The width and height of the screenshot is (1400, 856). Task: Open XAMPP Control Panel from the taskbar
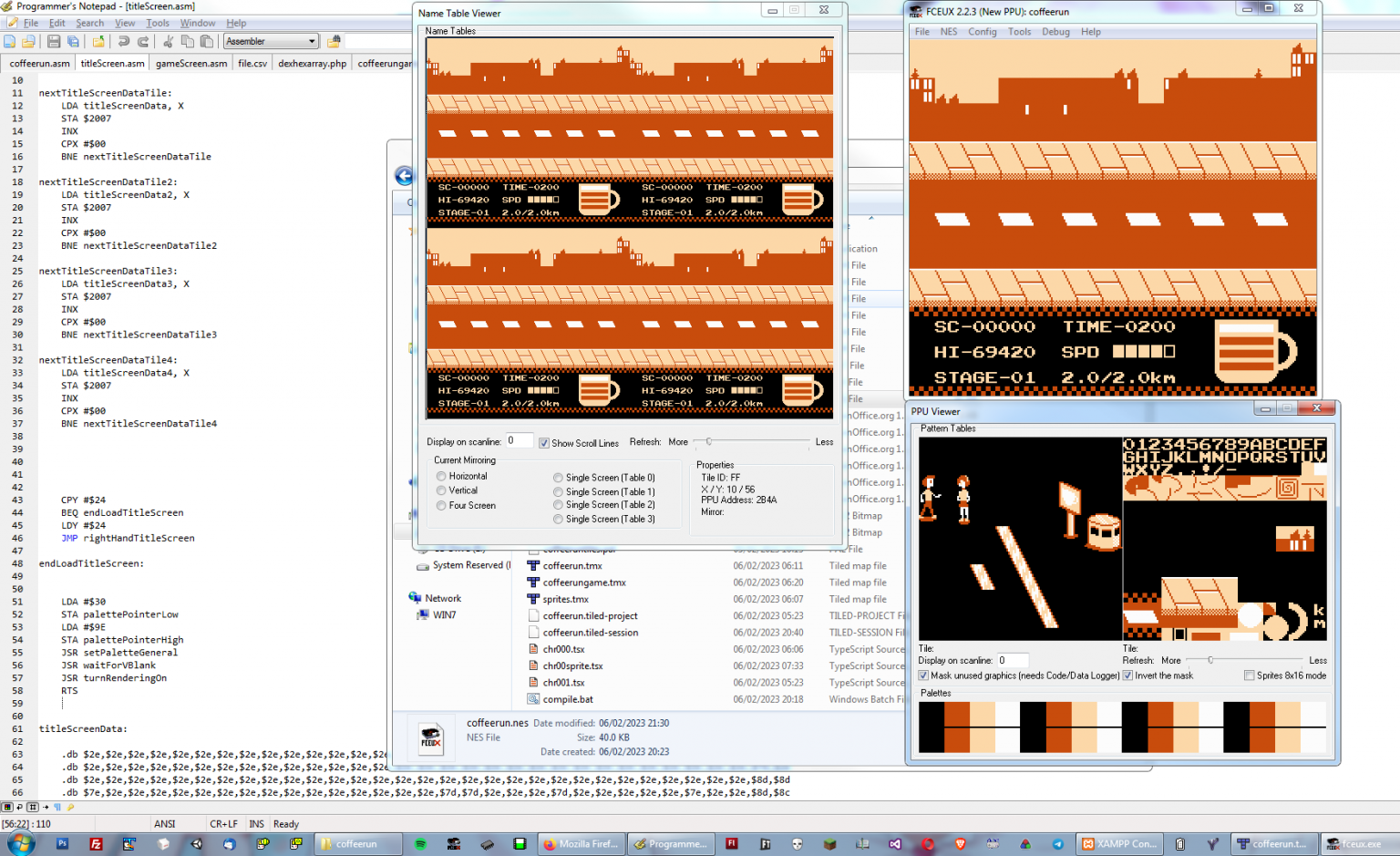tap(1120, 843)
